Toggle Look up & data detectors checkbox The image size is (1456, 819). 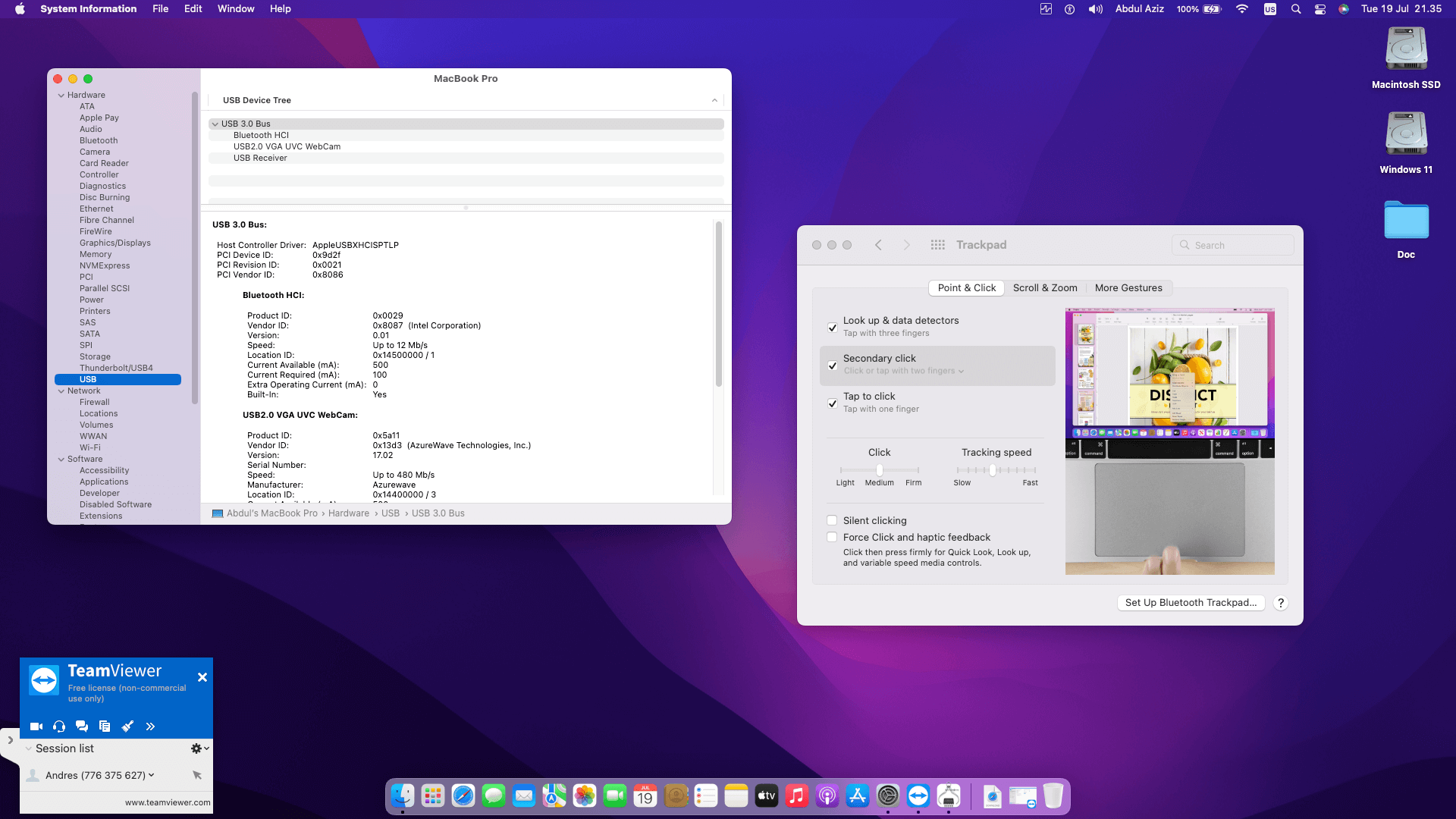click(x=833, y=328)
